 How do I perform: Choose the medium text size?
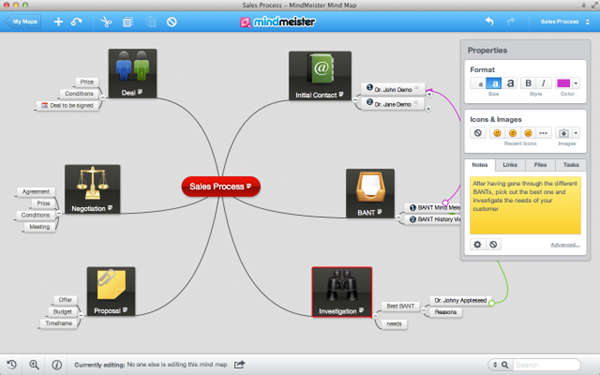click(x=494, y=83)
